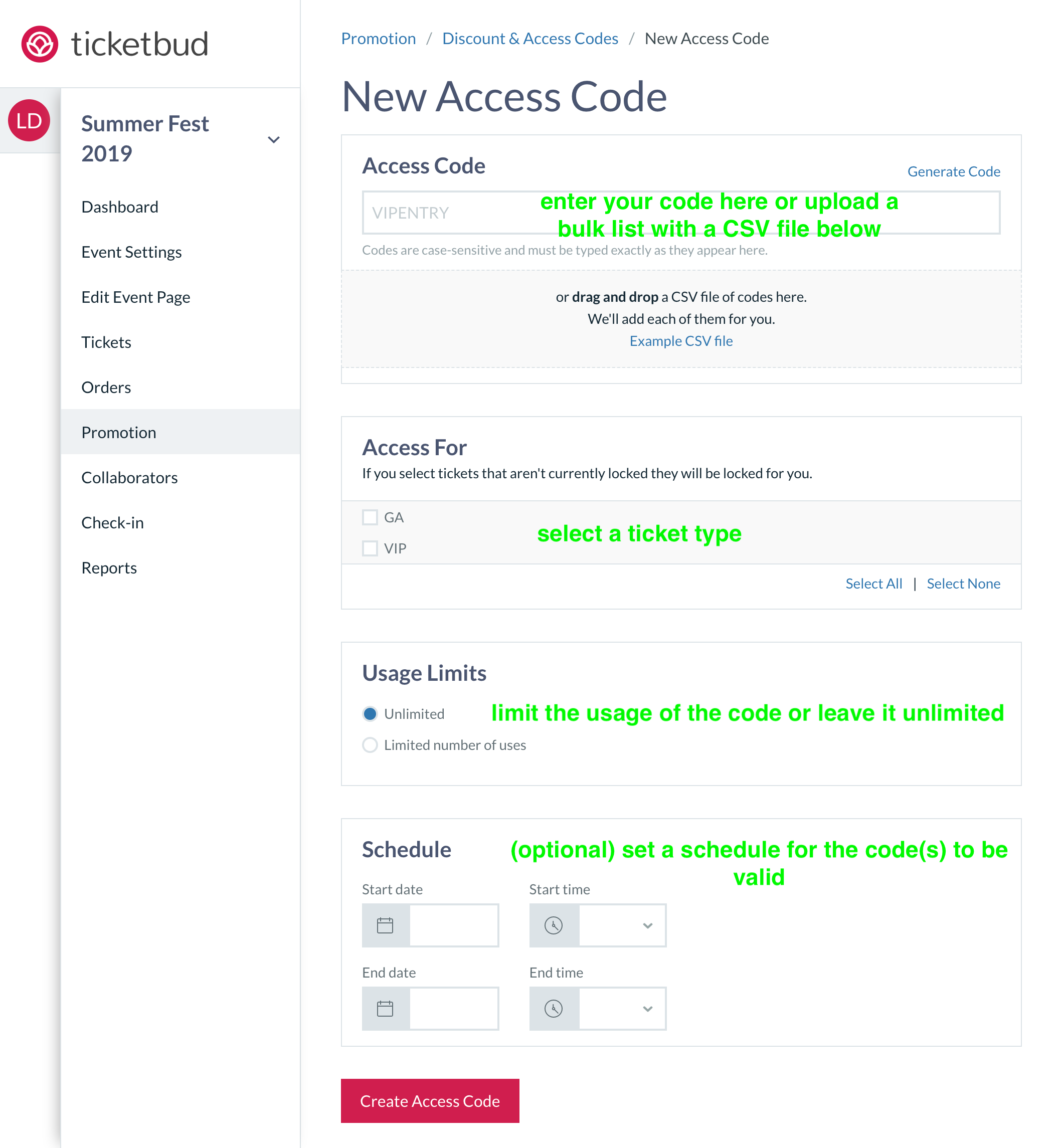Toggle the GA ticket type checkbox
This screenshot has width=1062, height=1148.
pos(370,516)
